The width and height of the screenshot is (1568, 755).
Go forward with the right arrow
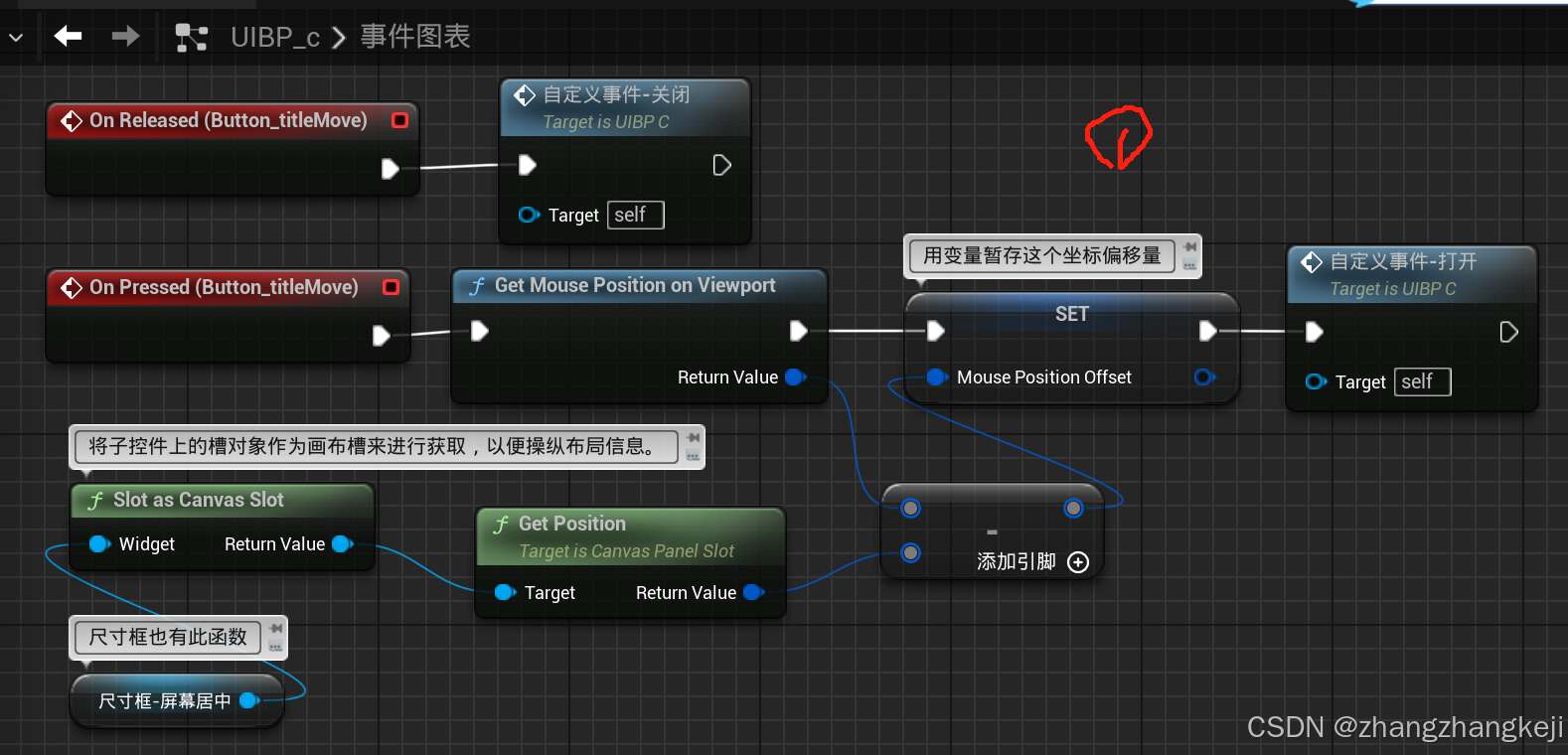125,37
